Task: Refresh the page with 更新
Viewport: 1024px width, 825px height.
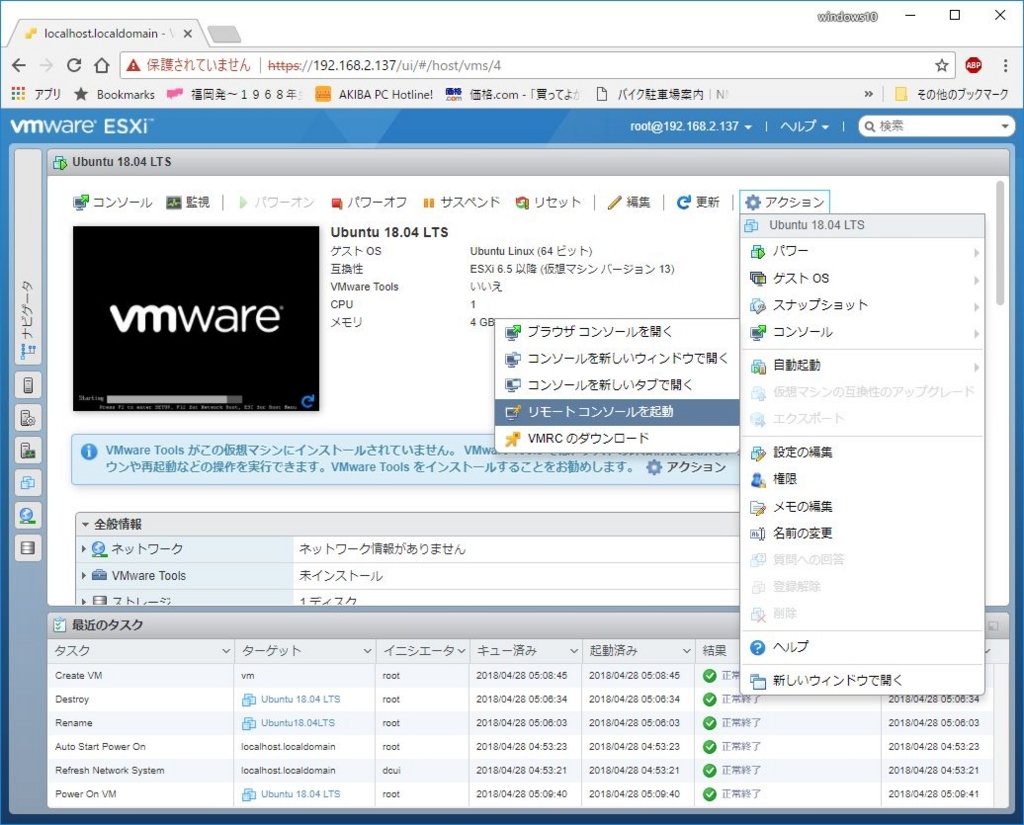Action: [x=698, y=202]
